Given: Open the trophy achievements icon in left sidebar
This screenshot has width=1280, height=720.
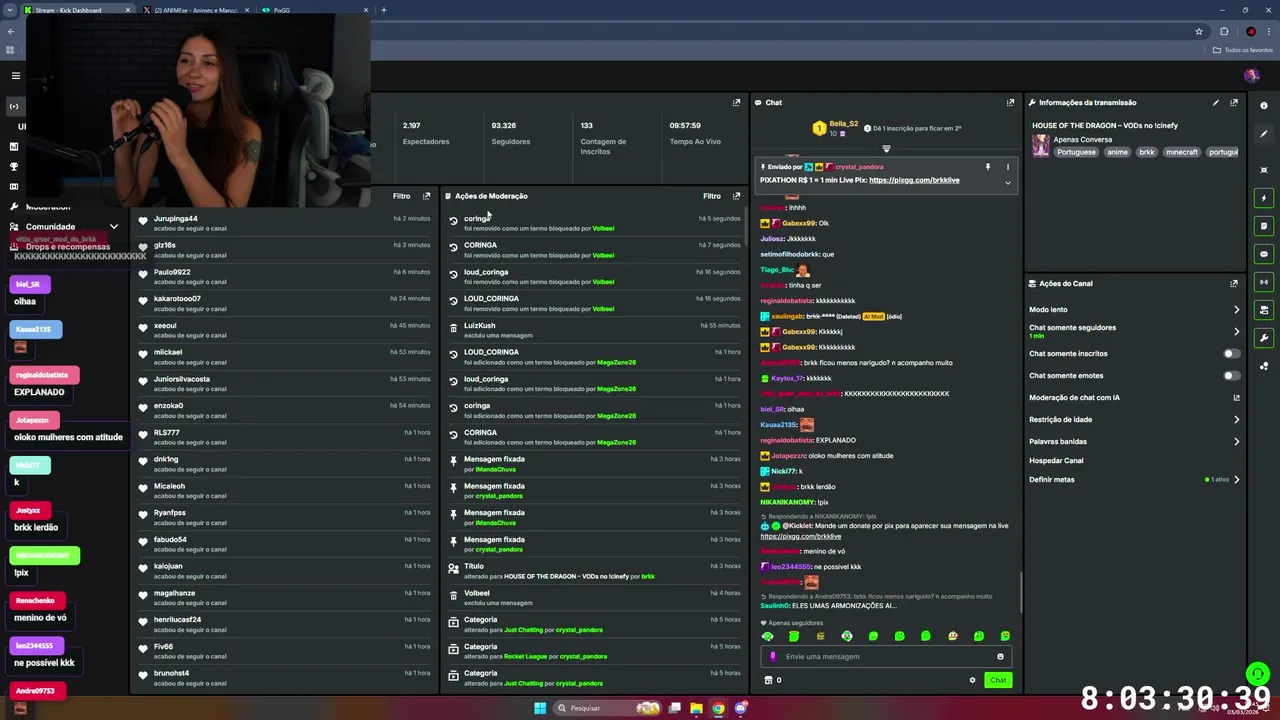Looking at the screenshot, I should [x=14, y=166].
